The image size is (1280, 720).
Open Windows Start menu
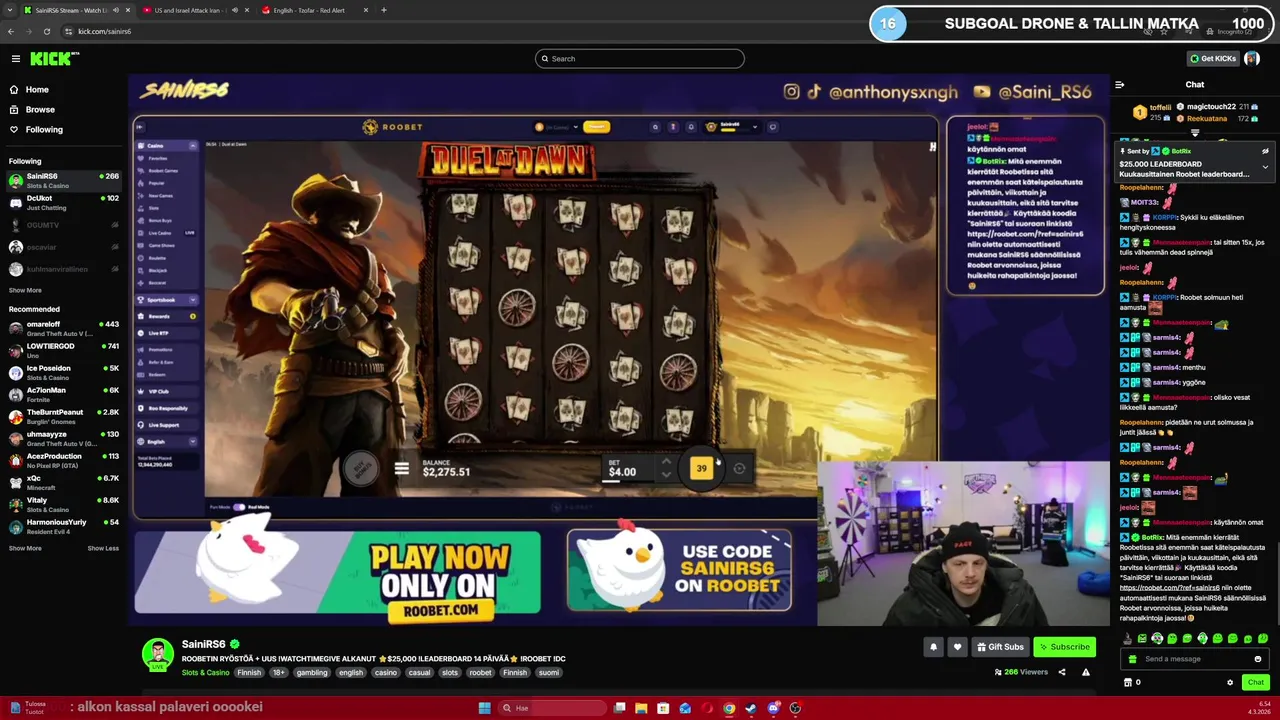[485, 708]
